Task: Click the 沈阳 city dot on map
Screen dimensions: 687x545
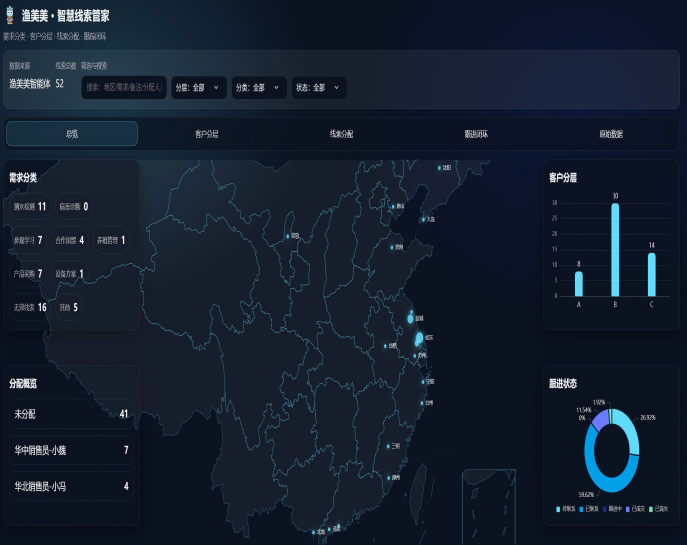Action: [x=439, y=168]
